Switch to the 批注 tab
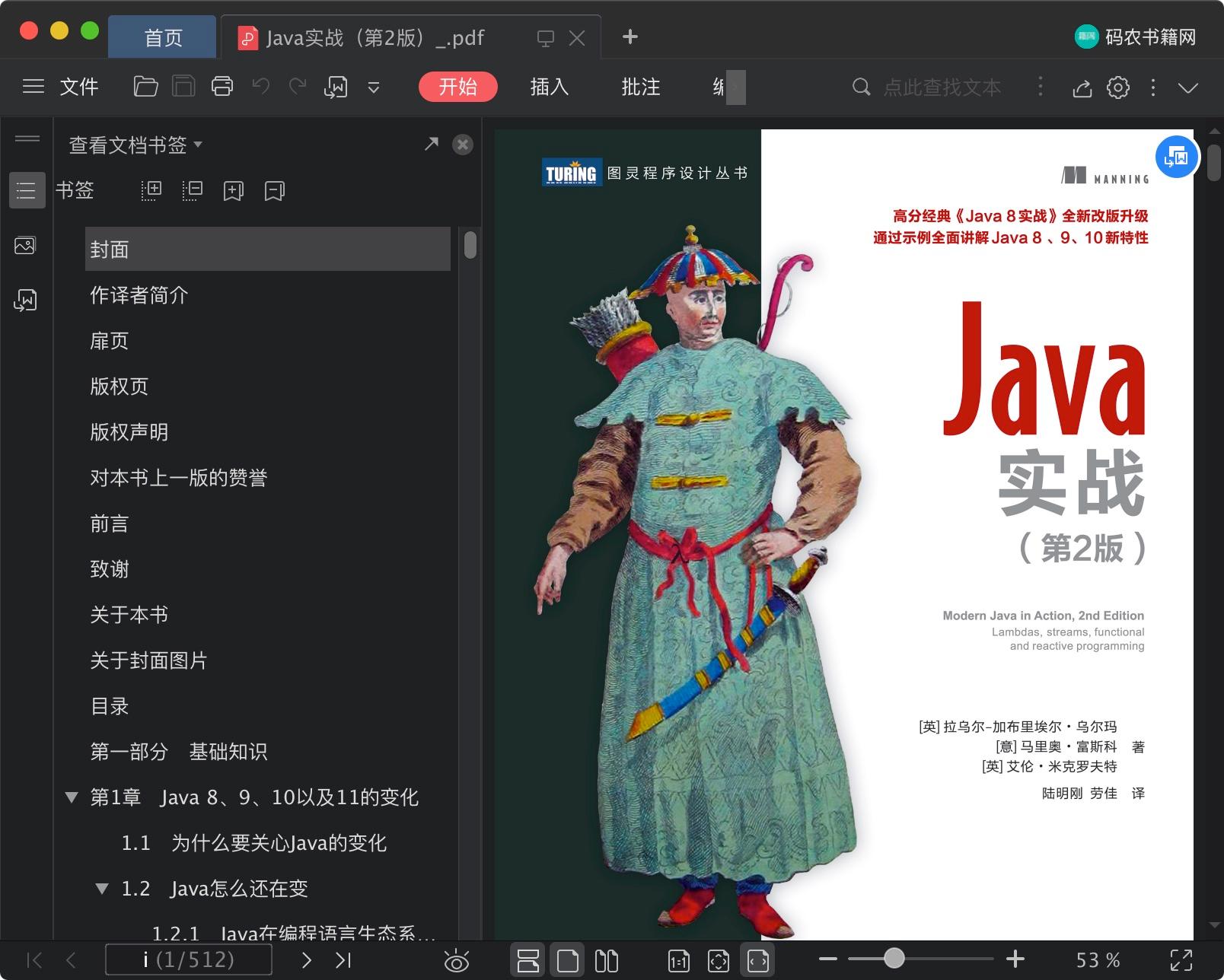Screen dimensions: 1224x980 pos(640,87)
